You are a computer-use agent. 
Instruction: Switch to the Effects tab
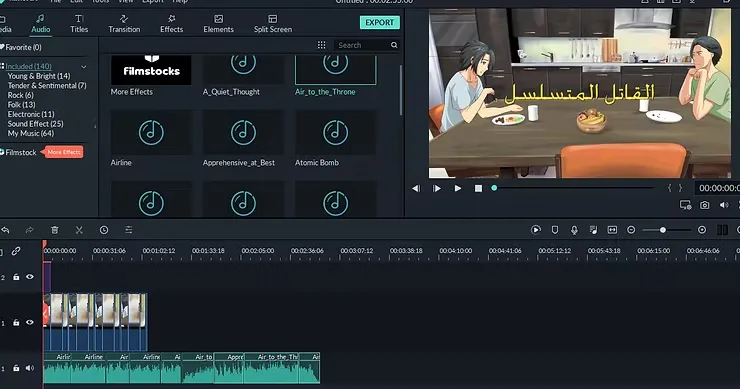(171, 24)
